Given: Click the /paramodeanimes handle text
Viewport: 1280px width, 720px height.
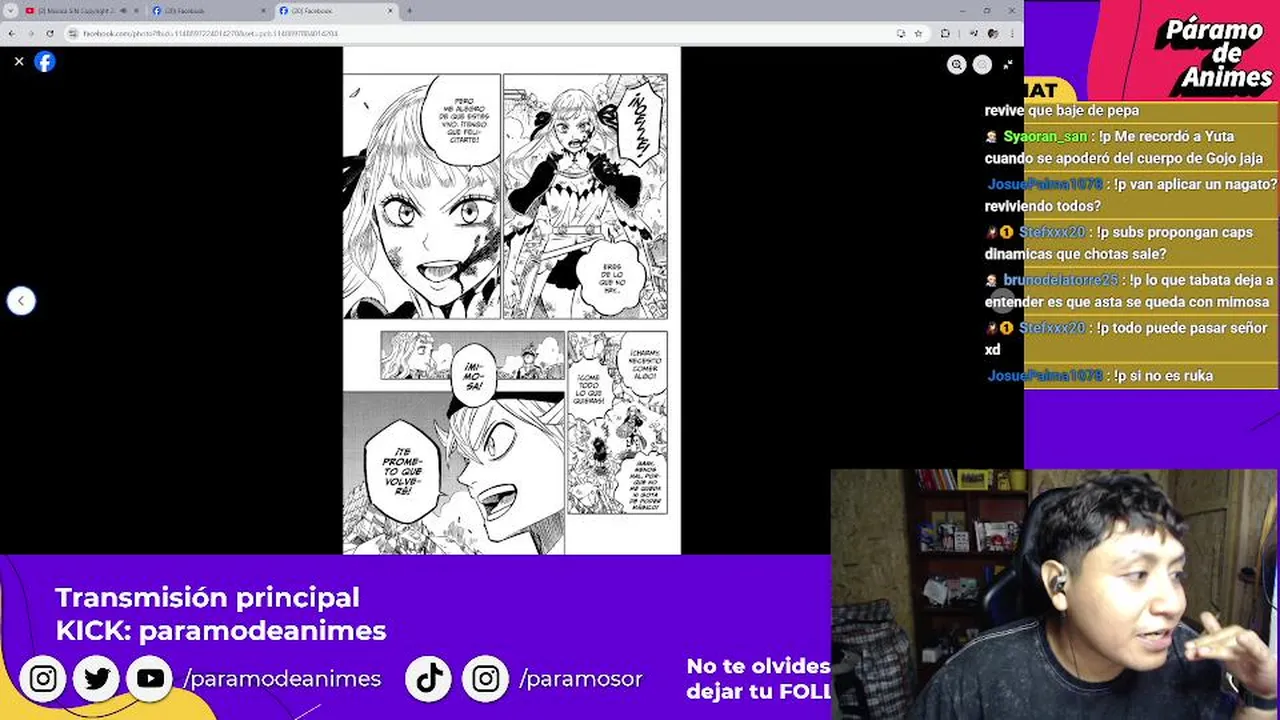Looking at the screenshot, I should 282,679.
